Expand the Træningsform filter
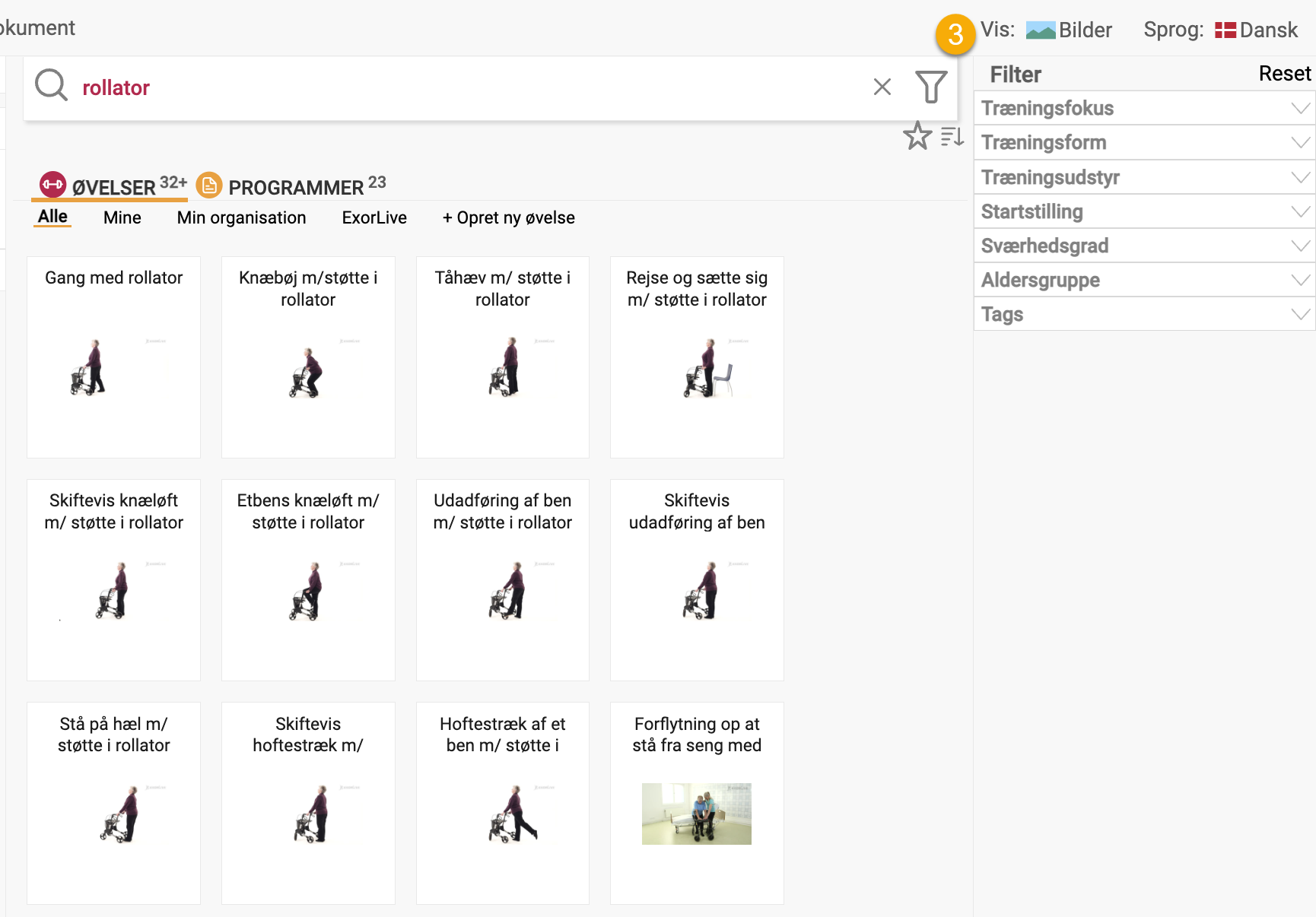This screenshot has width=1316, height=917. pos(1144,142)
